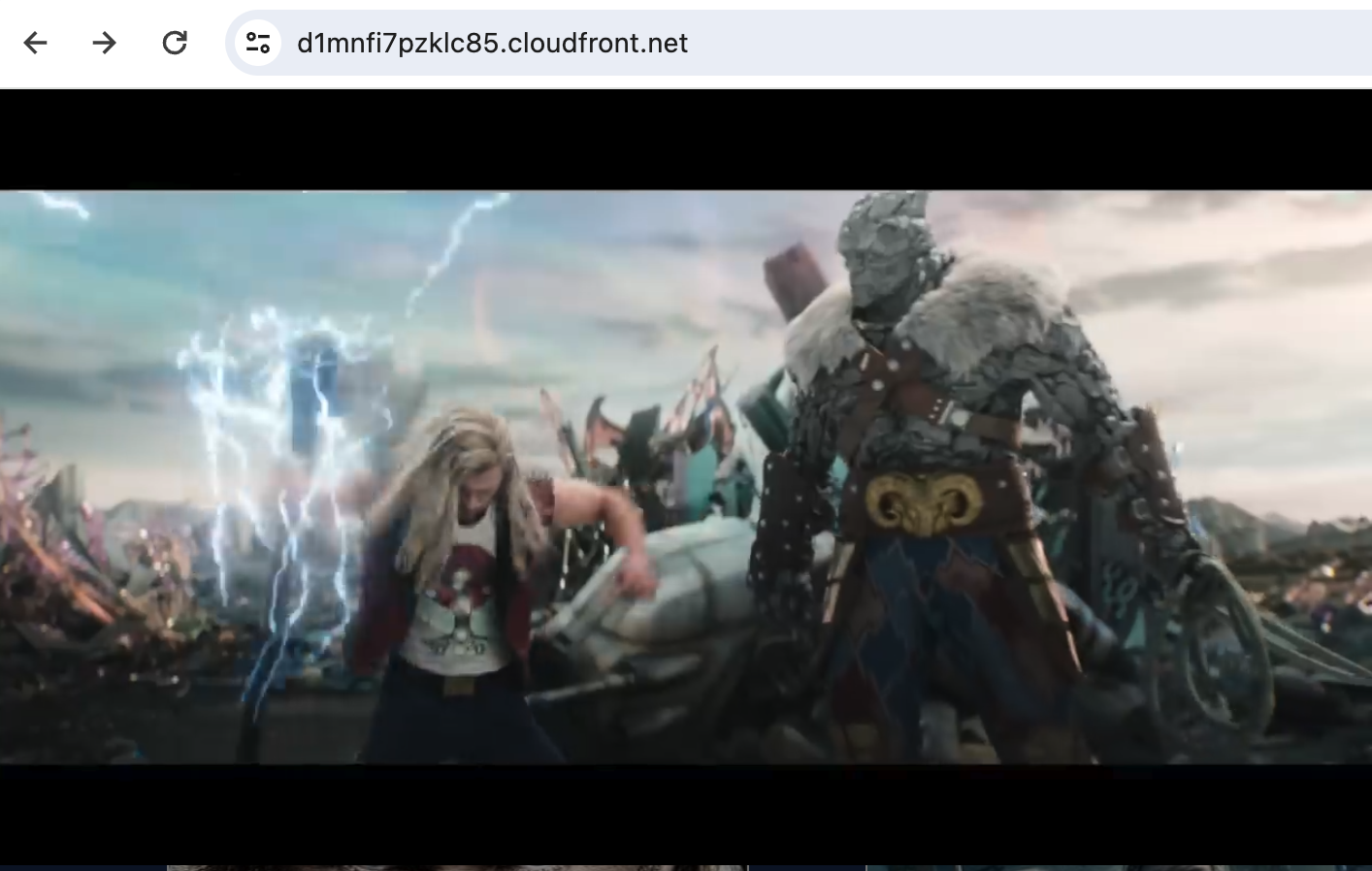Go forward with the browser forward arrow
Viewport: 1372px width, 871px height.
105,43
